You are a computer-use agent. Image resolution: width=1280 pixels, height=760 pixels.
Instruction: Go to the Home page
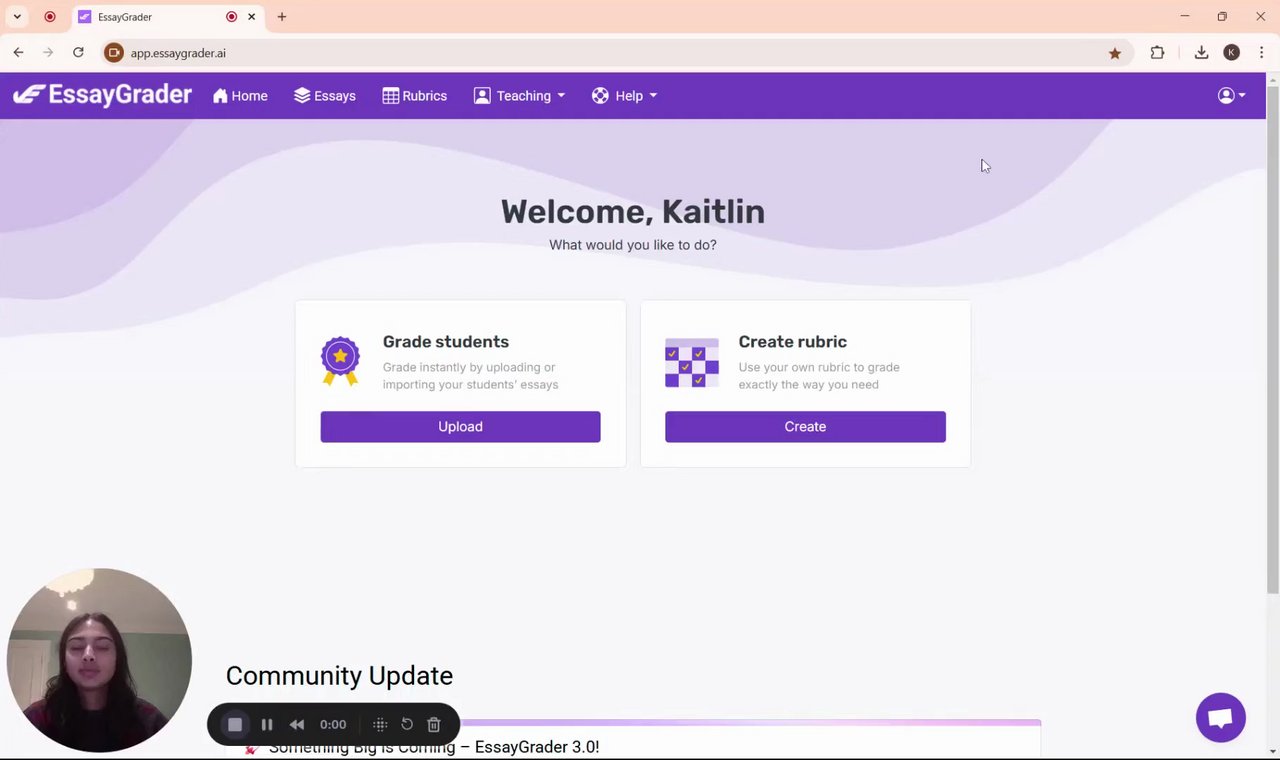[x=240, y=96]
